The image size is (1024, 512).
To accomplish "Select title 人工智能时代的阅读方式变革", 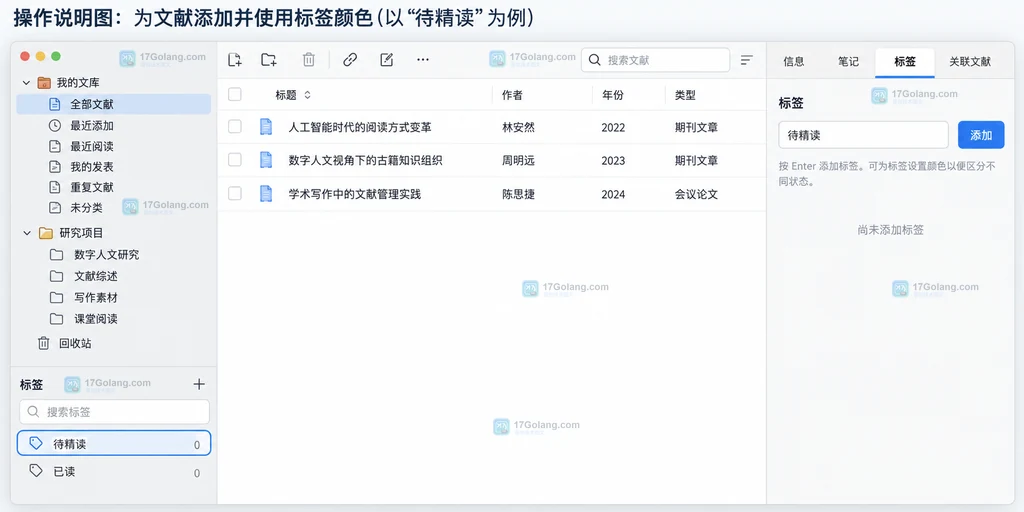I will 360,127.
